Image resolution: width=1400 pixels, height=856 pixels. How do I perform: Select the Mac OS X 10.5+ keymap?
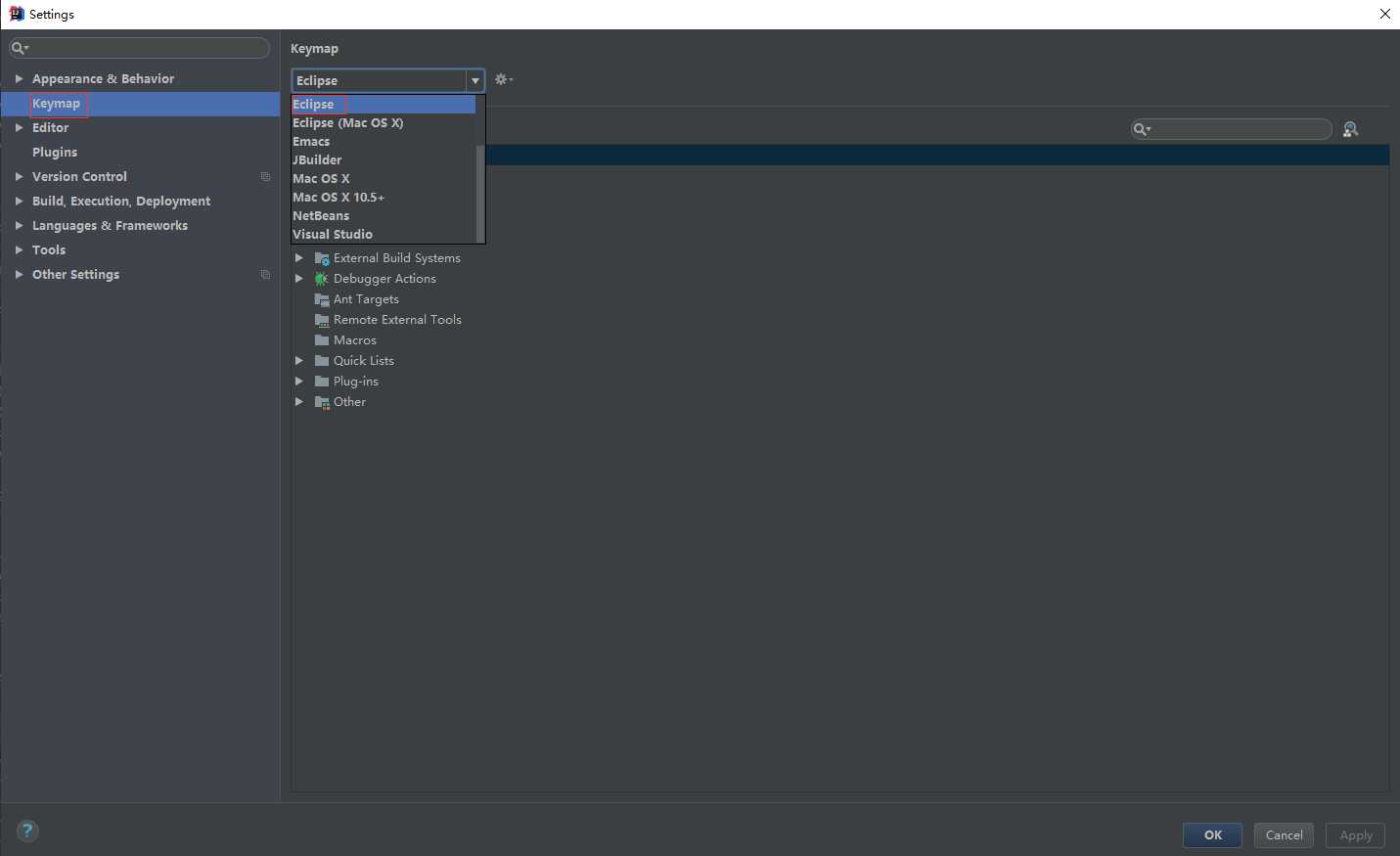(384, 197)
